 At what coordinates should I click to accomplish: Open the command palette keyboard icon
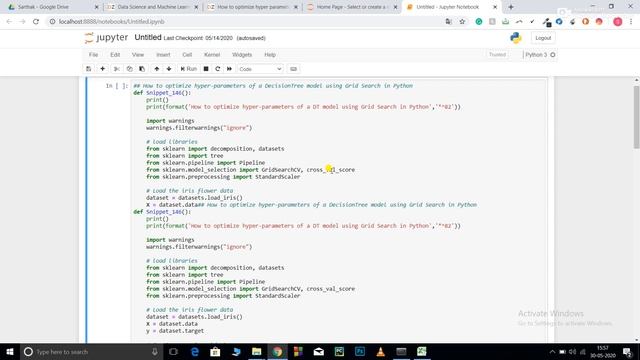point(293,69)
